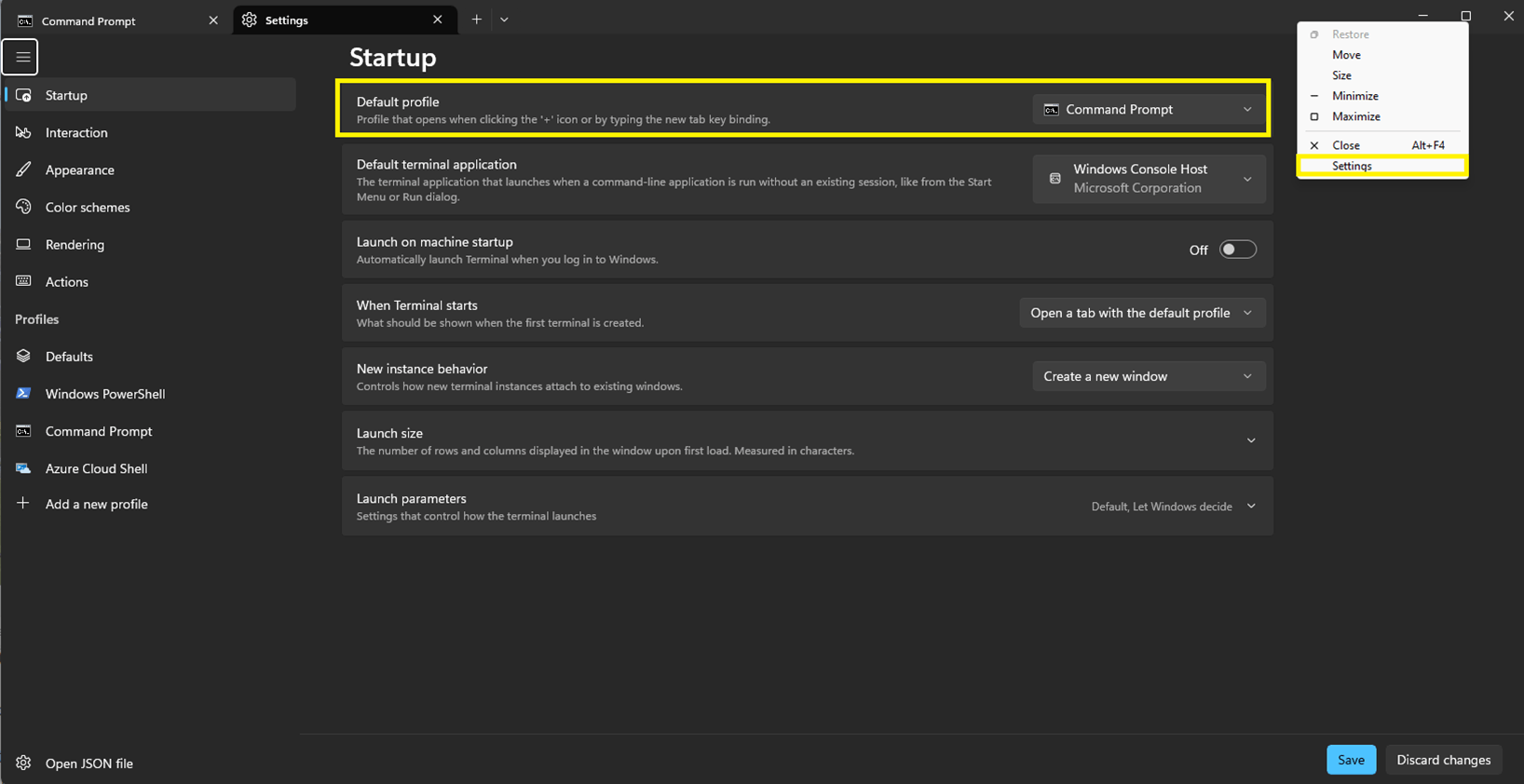Viewport: 1524px width, 784px height.
Task: Click the Azure Cloud Shell profile icon
Action: tap(23, 468)
